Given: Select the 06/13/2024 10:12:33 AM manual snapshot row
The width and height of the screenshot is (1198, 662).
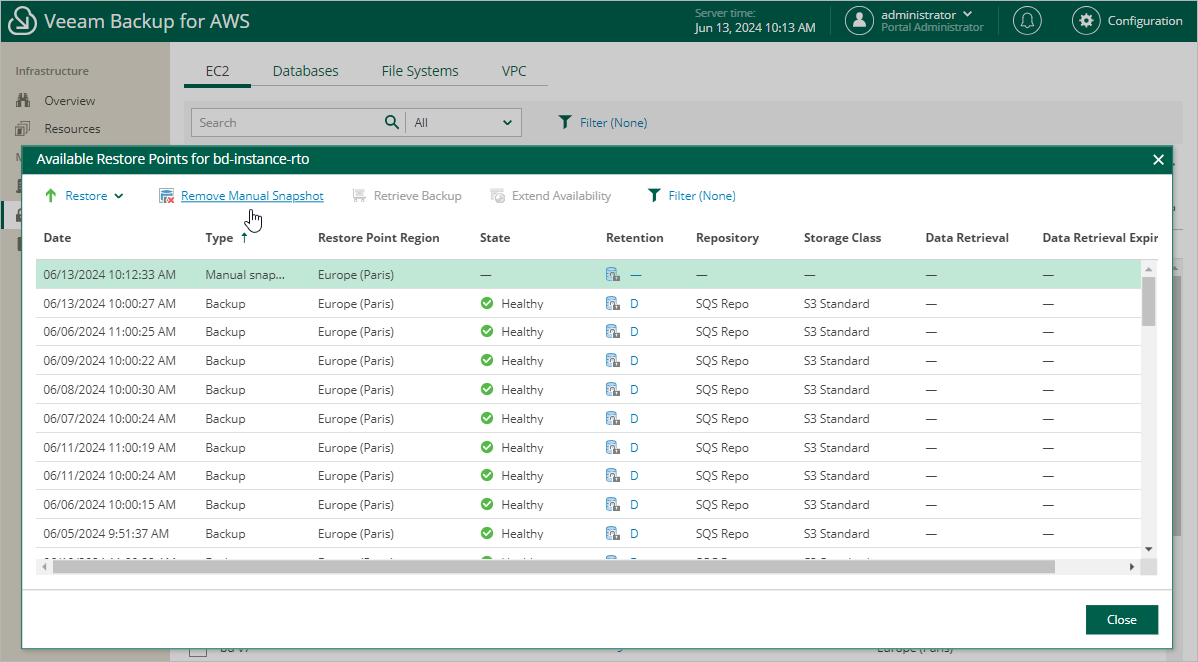Looking at the screenshot, I should click(x=588, y=274).
